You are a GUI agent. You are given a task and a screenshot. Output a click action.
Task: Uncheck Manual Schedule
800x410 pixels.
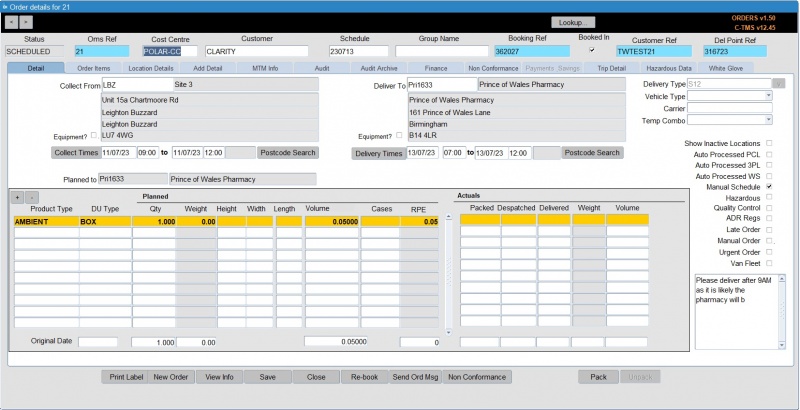pos(769,187)
